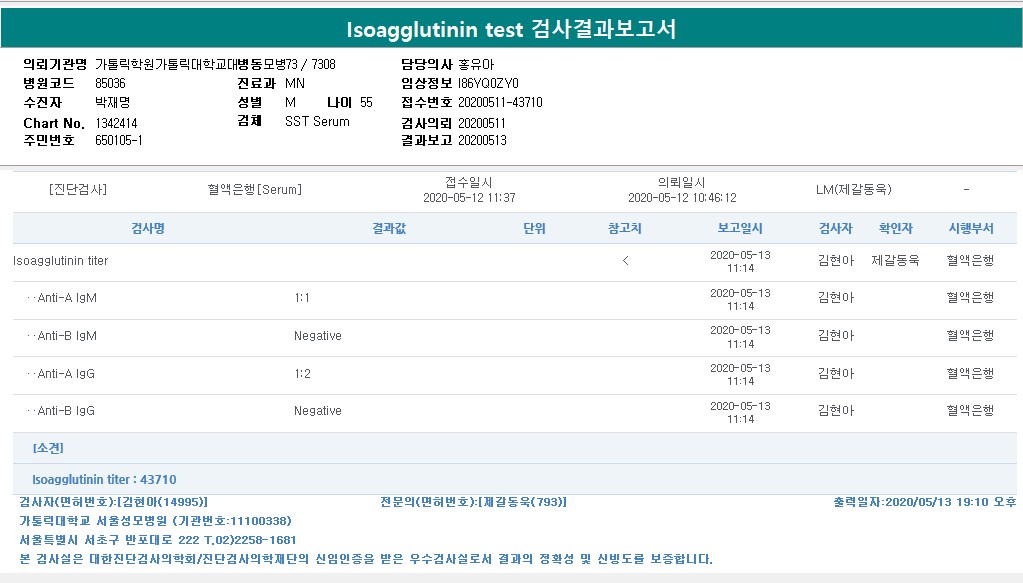The height and width of the screenshot is (583, 1023).
Task: Select the Isoagglutinin titer parent row
Action: (x=61, y=261)
